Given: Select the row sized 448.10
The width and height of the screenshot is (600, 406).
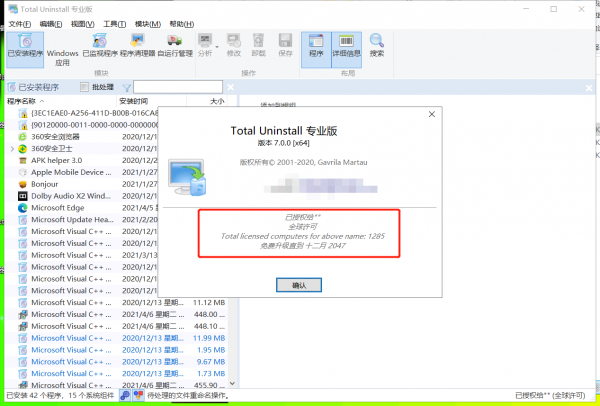Looking at the screenshot, I should point(116,326).
